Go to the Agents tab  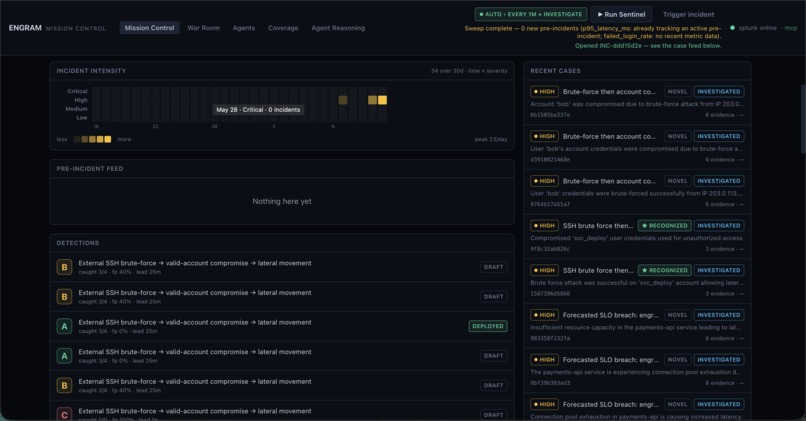pos(244,28)
